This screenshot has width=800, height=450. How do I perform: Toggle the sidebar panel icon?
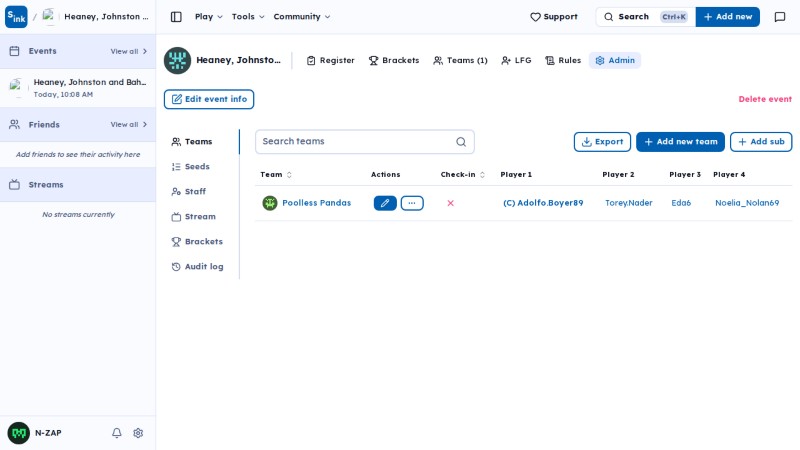coord(176,17)
